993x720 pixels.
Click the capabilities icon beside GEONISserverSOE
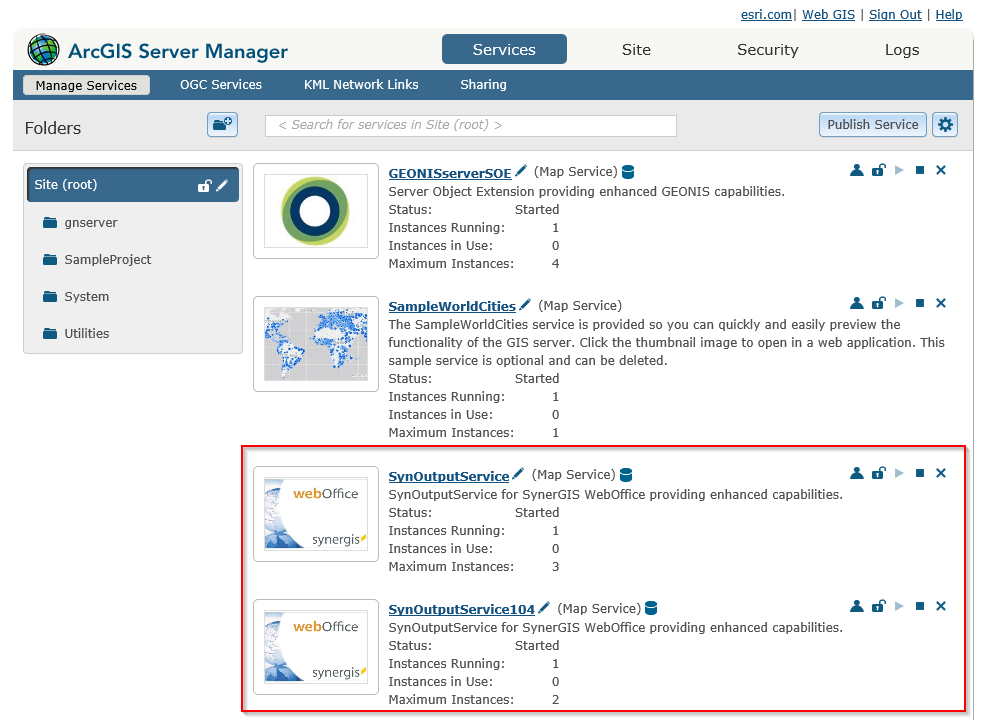pos(628,171)
